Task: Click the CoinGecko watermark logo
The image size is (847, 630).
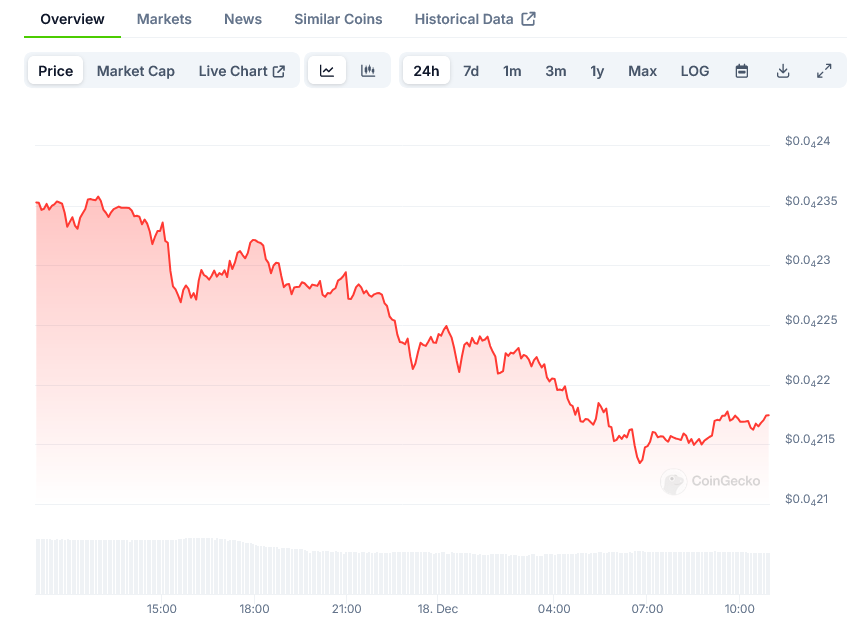Action: tap(711, 481)
